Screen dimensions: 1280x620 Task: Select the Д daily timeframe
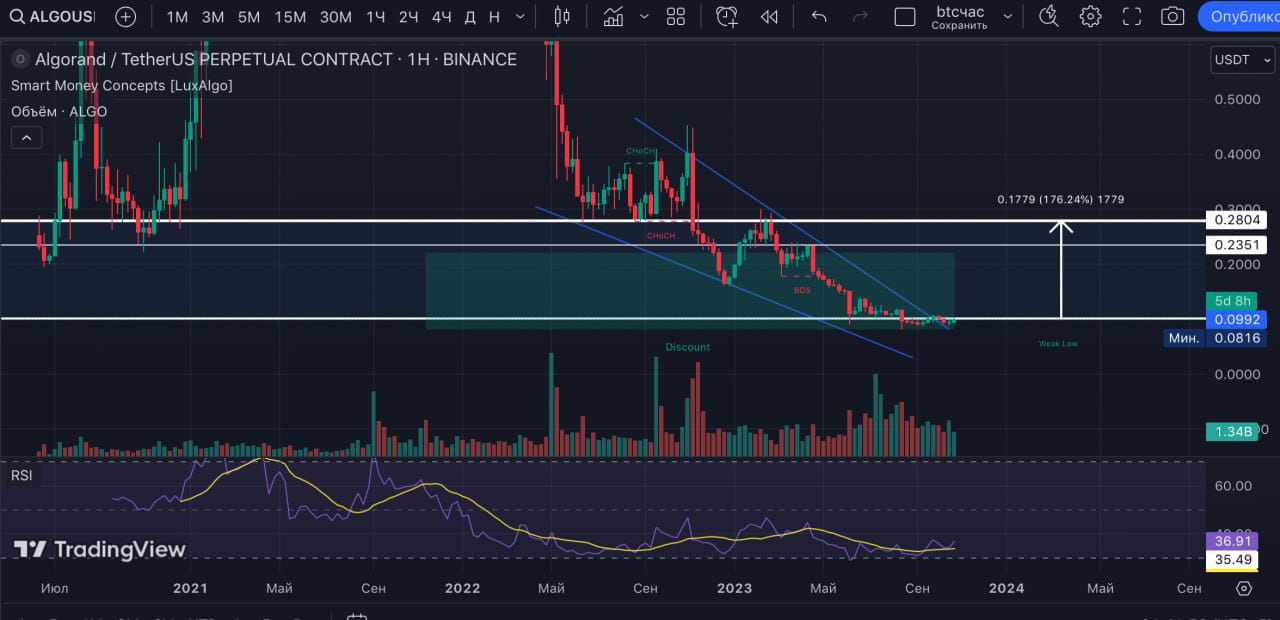tap(469, 17)
